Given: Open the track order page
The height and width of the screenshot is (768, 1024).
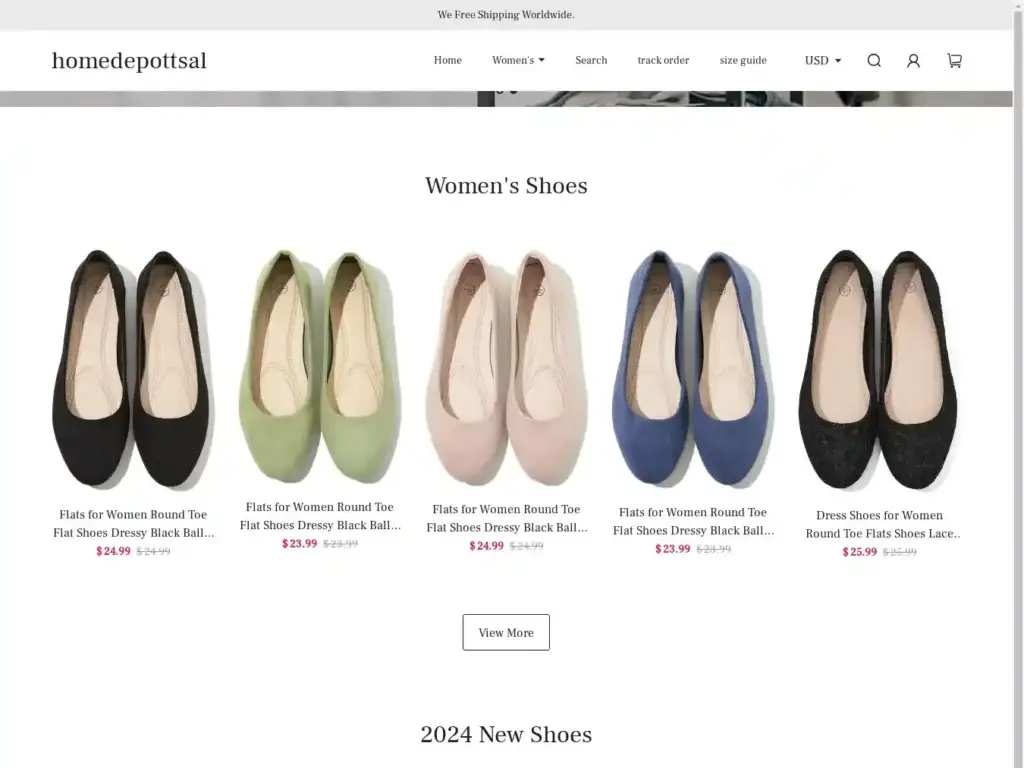Looking at the screenshot, I should (663, 61).
